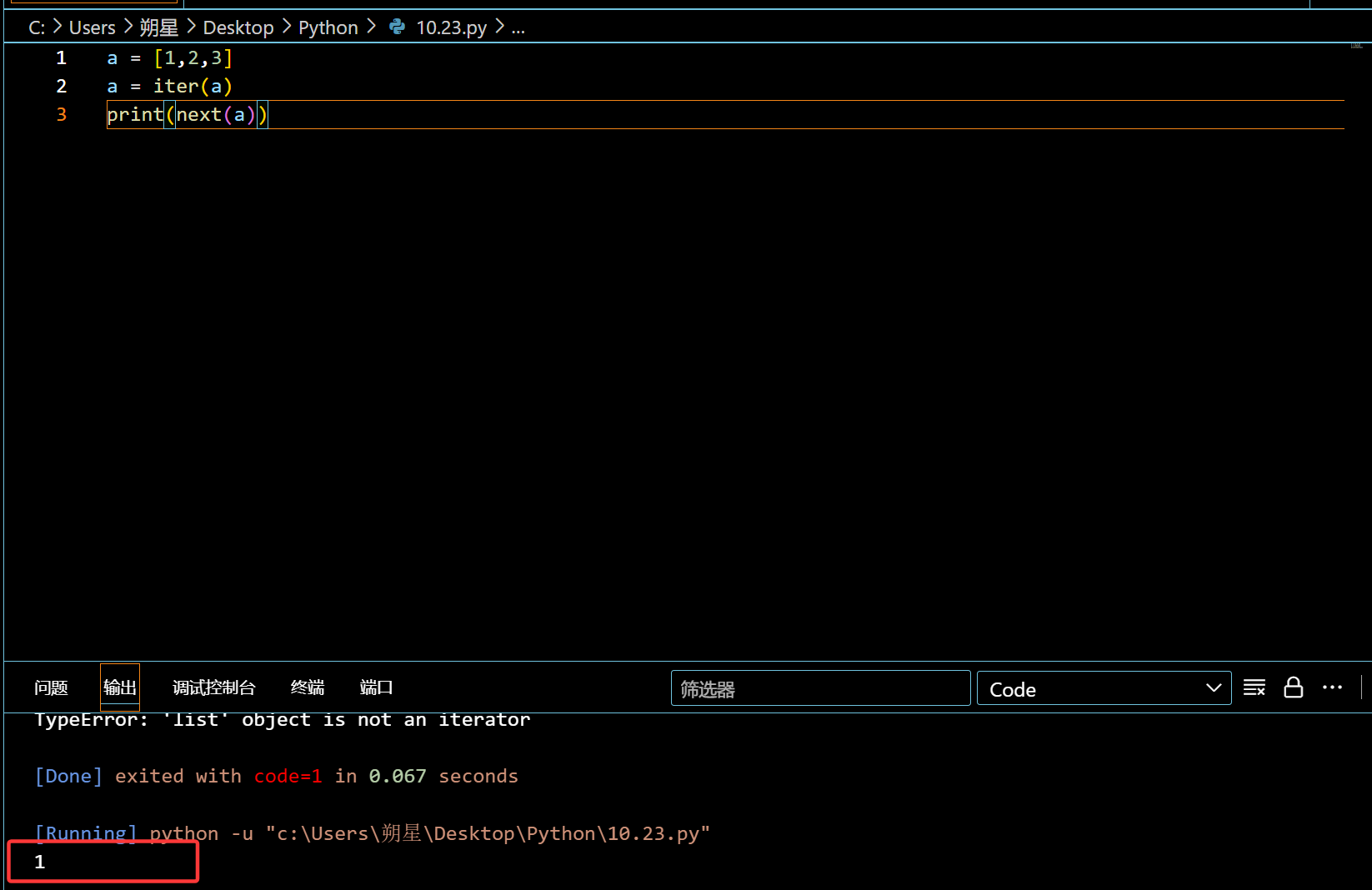This screenshot has height=890, width=1372.
Task: Keep the 输出 output tab active
Action: (x=119, y=687)
